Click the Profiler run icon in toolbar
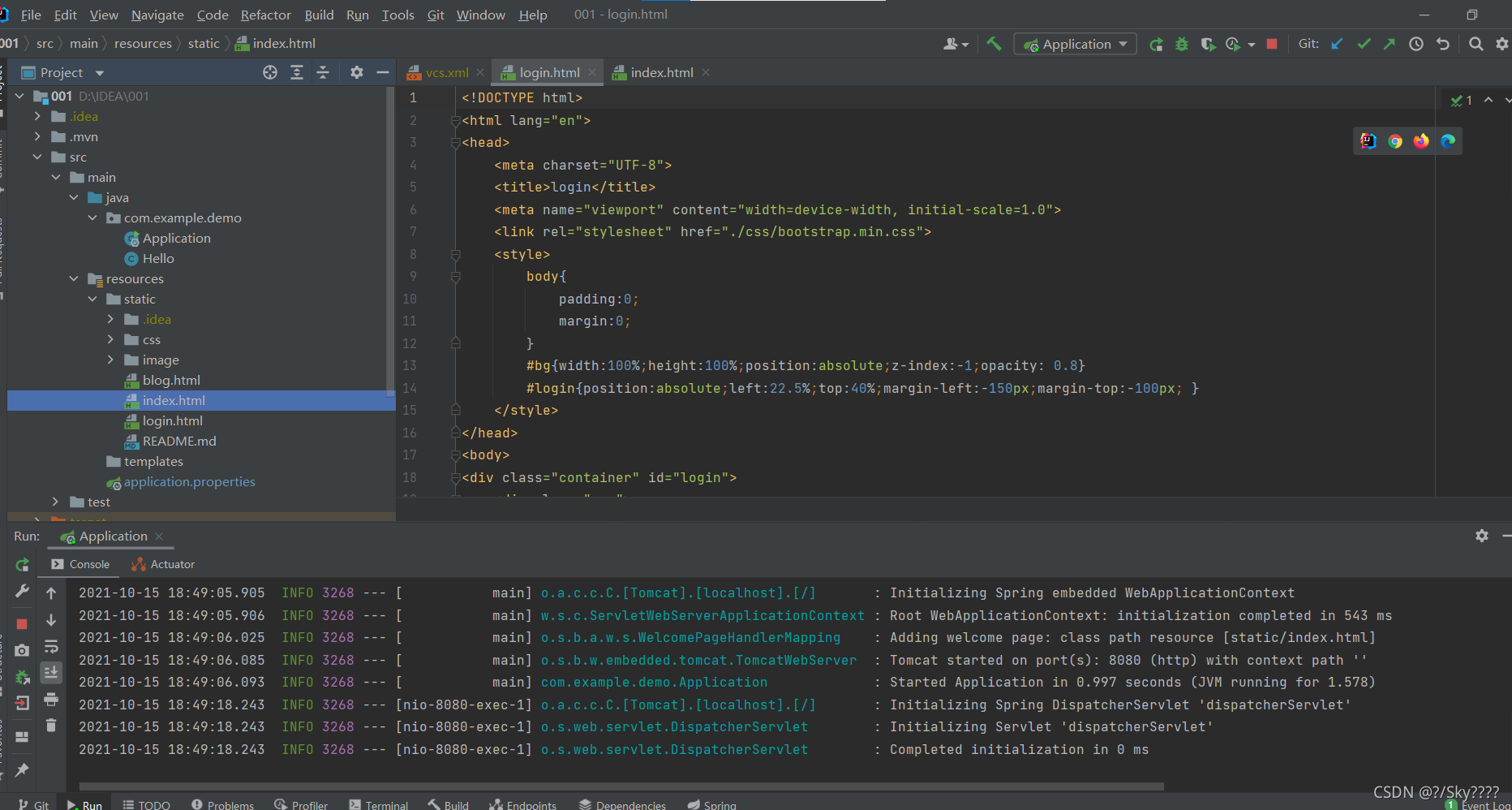 [1233, 45]
